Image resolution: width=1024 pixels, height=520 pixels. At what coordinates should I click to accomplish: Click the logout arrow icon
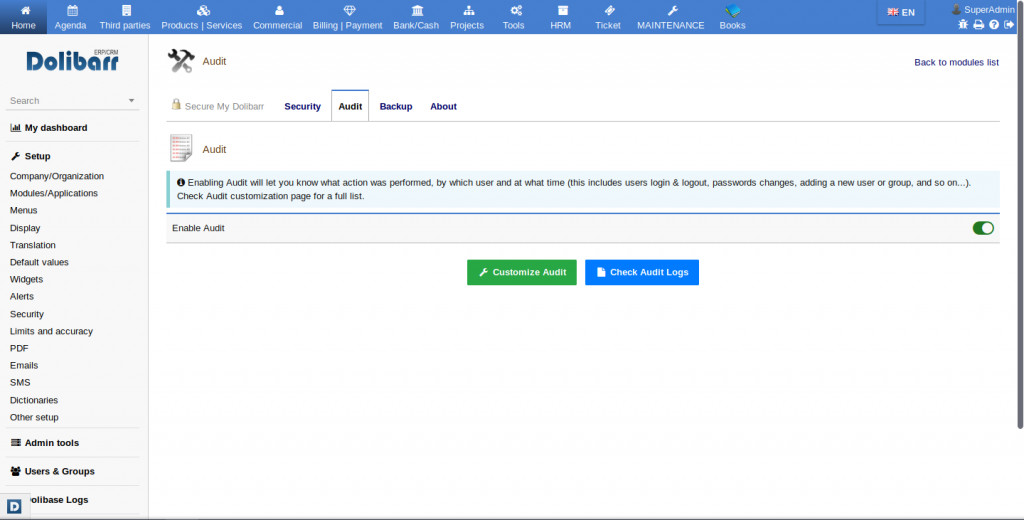tap(1009, 24)
